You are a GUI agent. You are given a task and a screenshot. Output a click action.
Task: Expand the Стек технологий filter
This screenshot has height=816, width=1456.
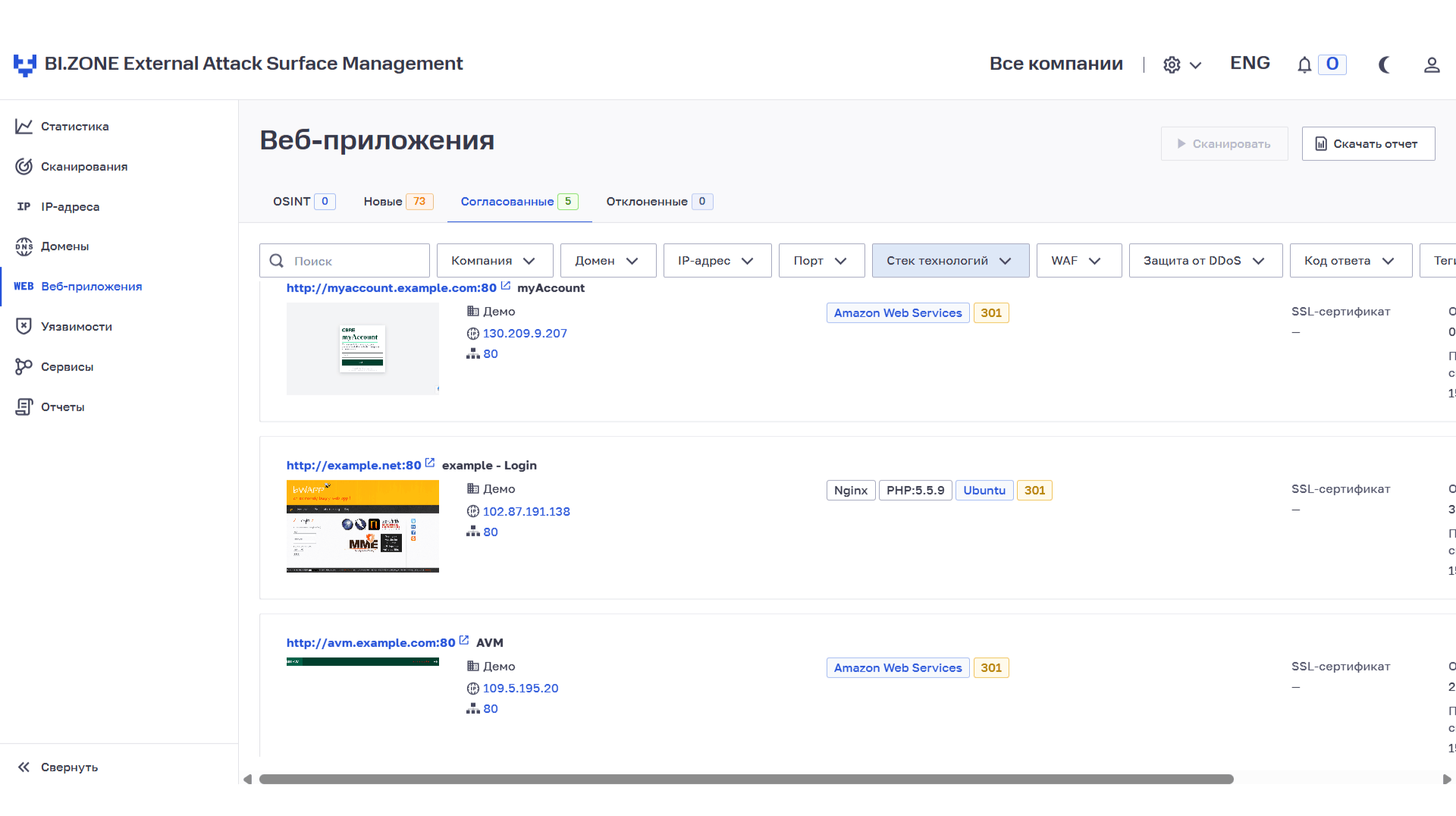pos(949,260)
